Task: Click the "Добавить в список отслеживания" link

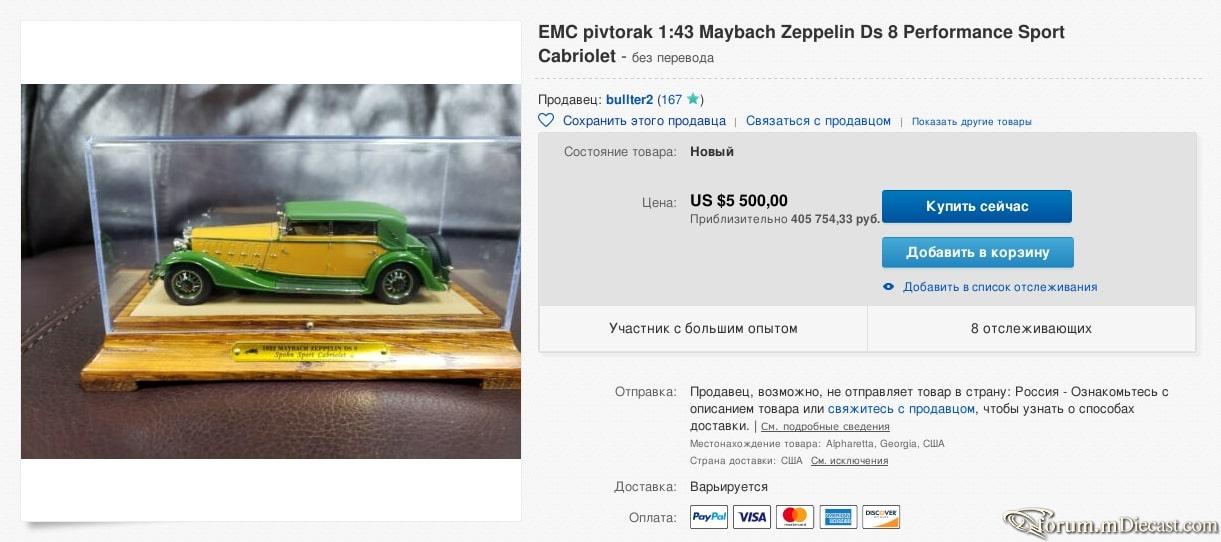Action: (x=1000, y=287)
